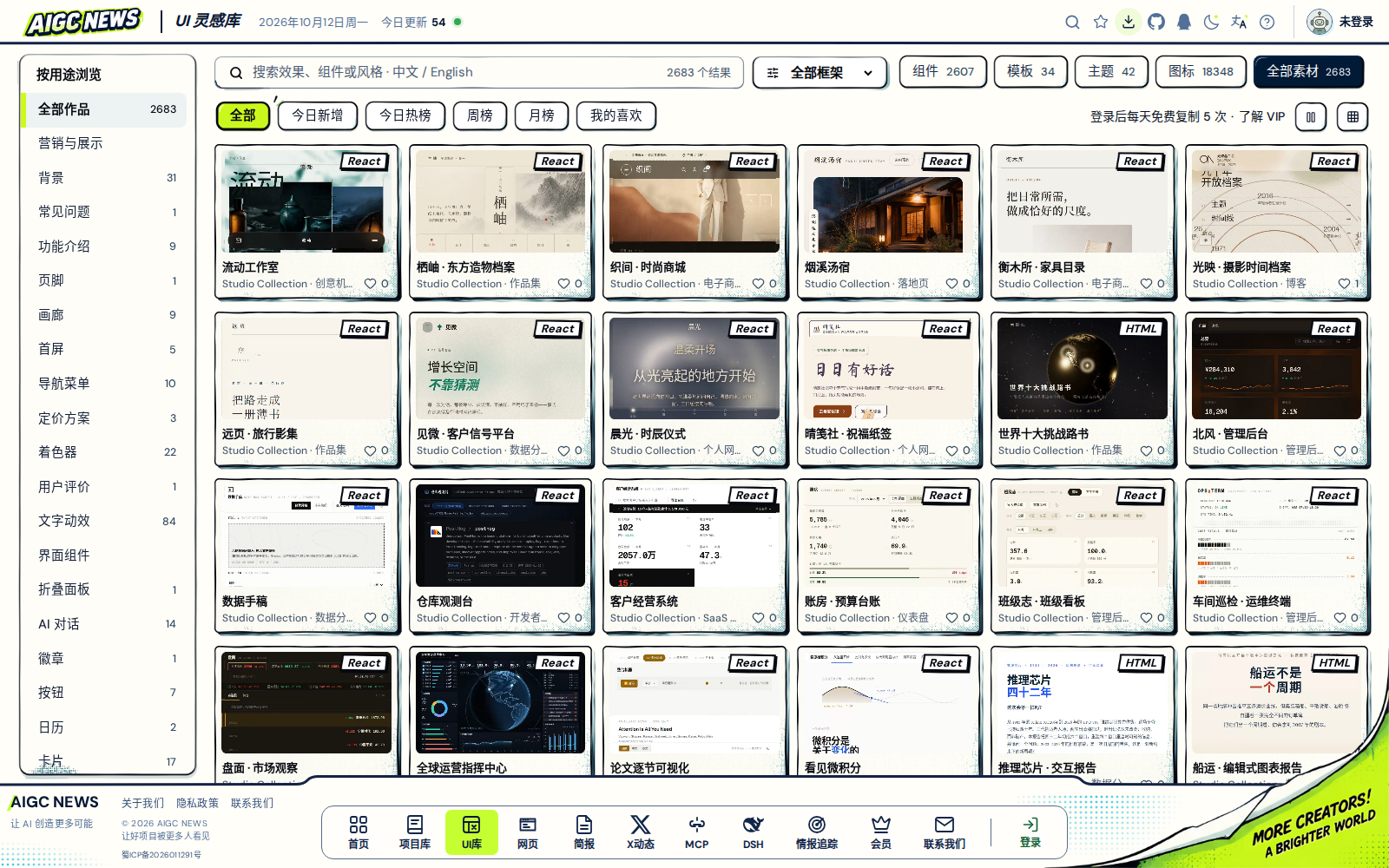The height and width of the screenshot is (868, 1389).
Task: Click the 组件 2607 category button
Action: (943, 71)
